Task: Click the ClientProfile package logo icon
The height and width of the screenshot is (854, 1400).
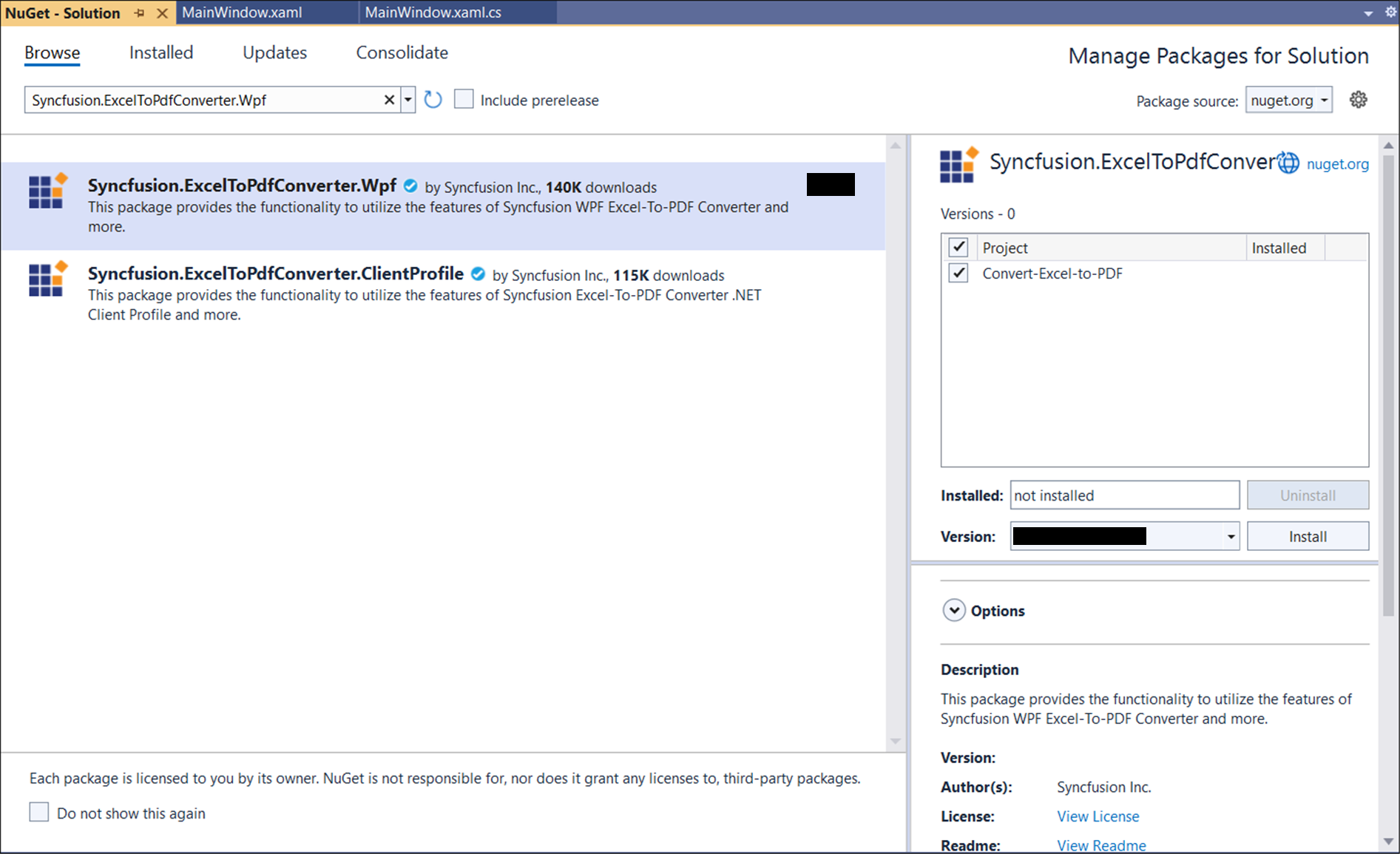Action: (48, 279)
